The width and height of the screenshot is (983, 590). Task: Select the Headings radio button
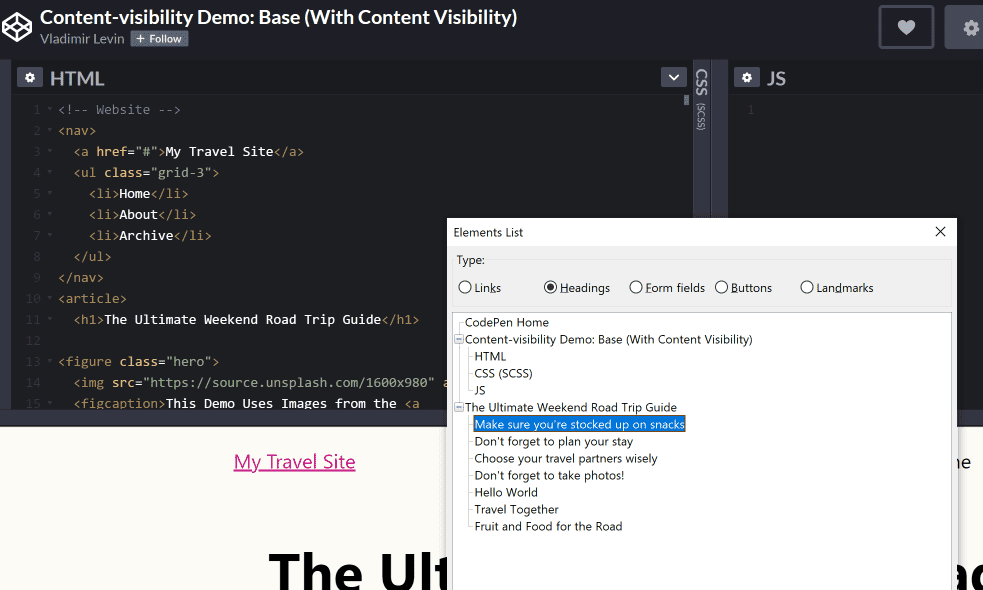550,287
